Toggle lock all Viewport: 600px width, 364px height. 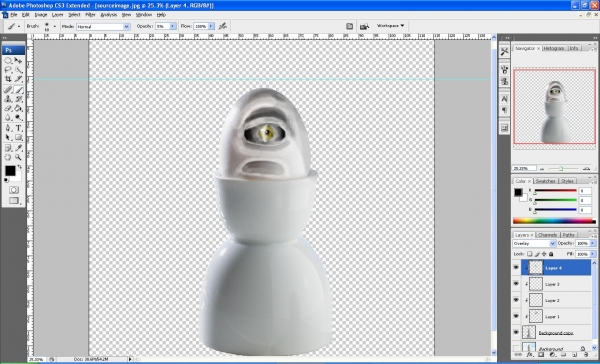coord(551,254)
